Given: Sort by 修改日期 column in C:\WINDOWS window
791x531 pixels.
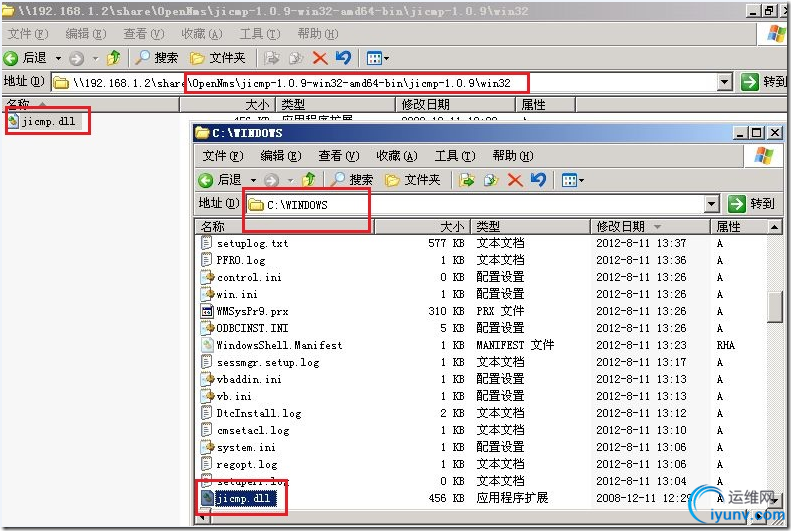Looking at the screenshot, I should pos(650,226).
